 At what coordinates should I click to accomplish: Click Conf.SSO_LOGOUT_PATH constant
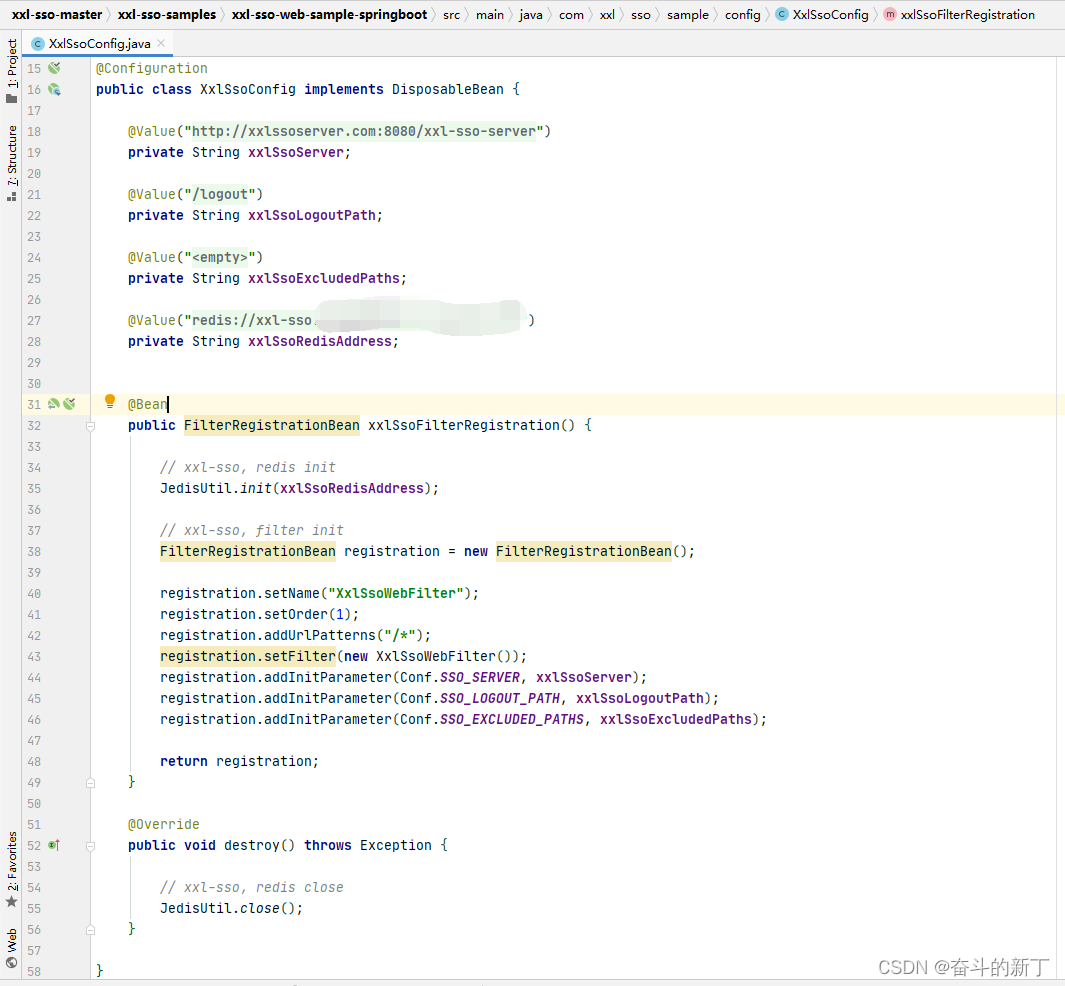tap(480, 699)
